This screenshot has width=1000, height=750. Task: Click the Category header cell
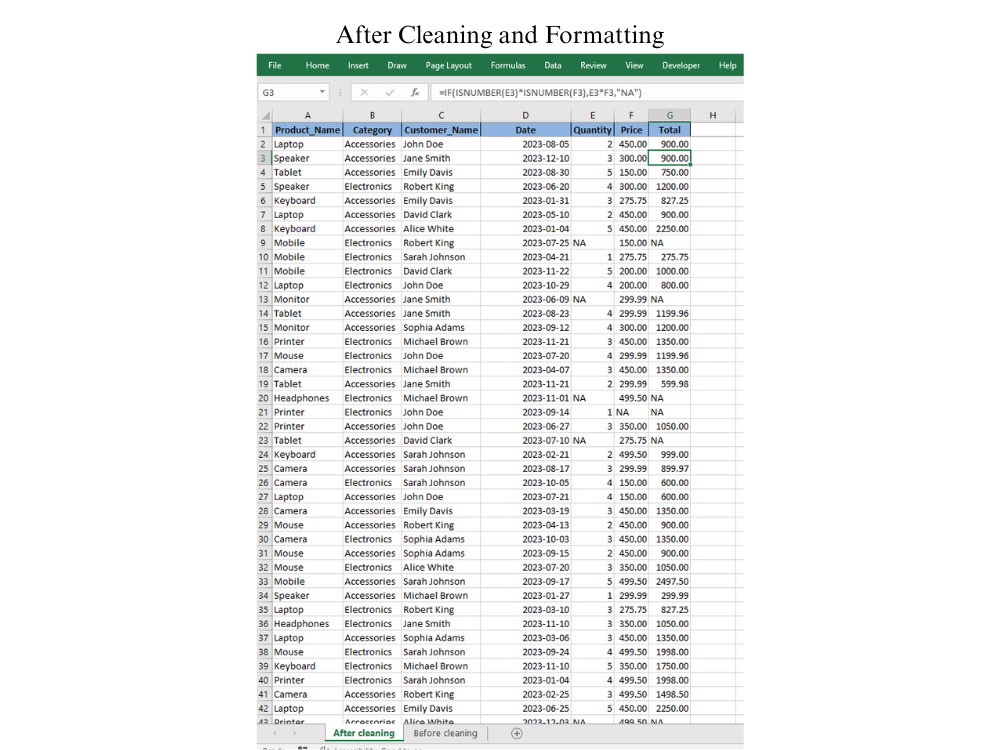(372, 129)
